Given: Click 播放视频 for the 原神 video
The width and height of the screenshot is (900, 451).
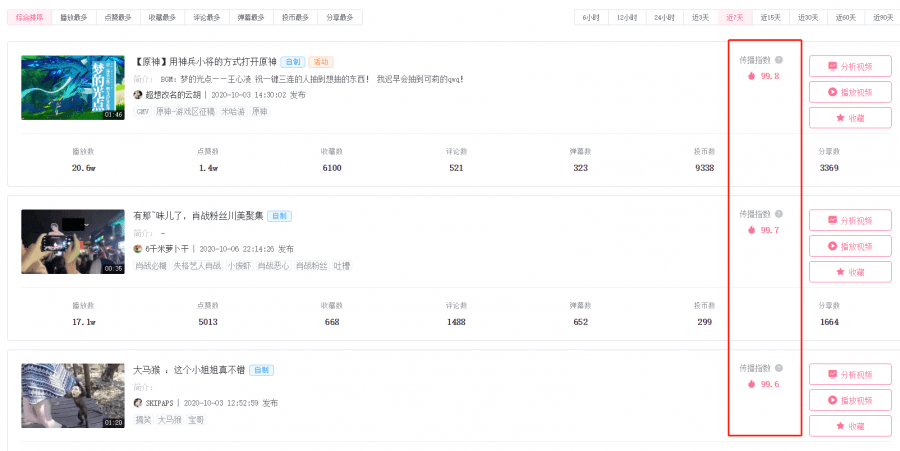Looking at the screenshot, I should click(x=851, y=92).
